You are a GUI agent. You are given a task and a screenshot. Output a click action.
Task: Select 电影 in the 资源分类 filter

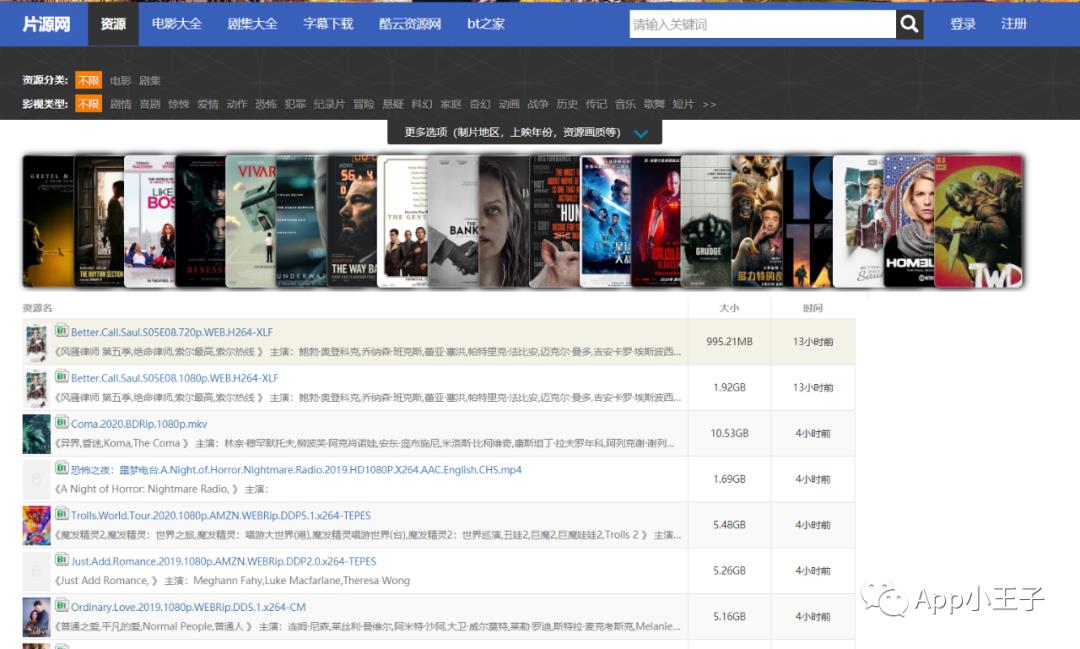tap(120, 80)
